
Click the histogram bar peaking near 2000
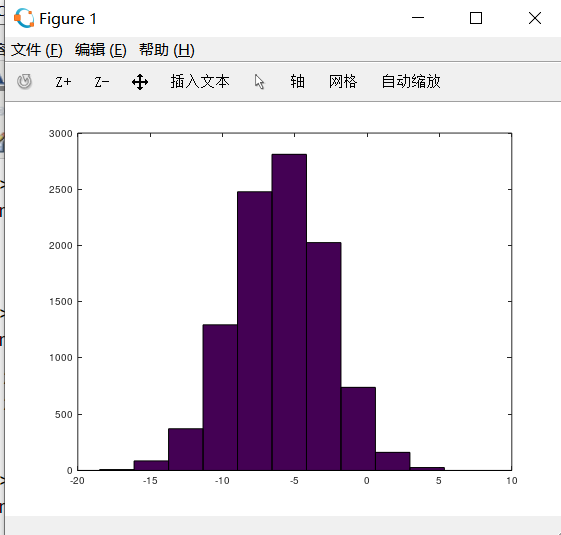coord(324,356)
